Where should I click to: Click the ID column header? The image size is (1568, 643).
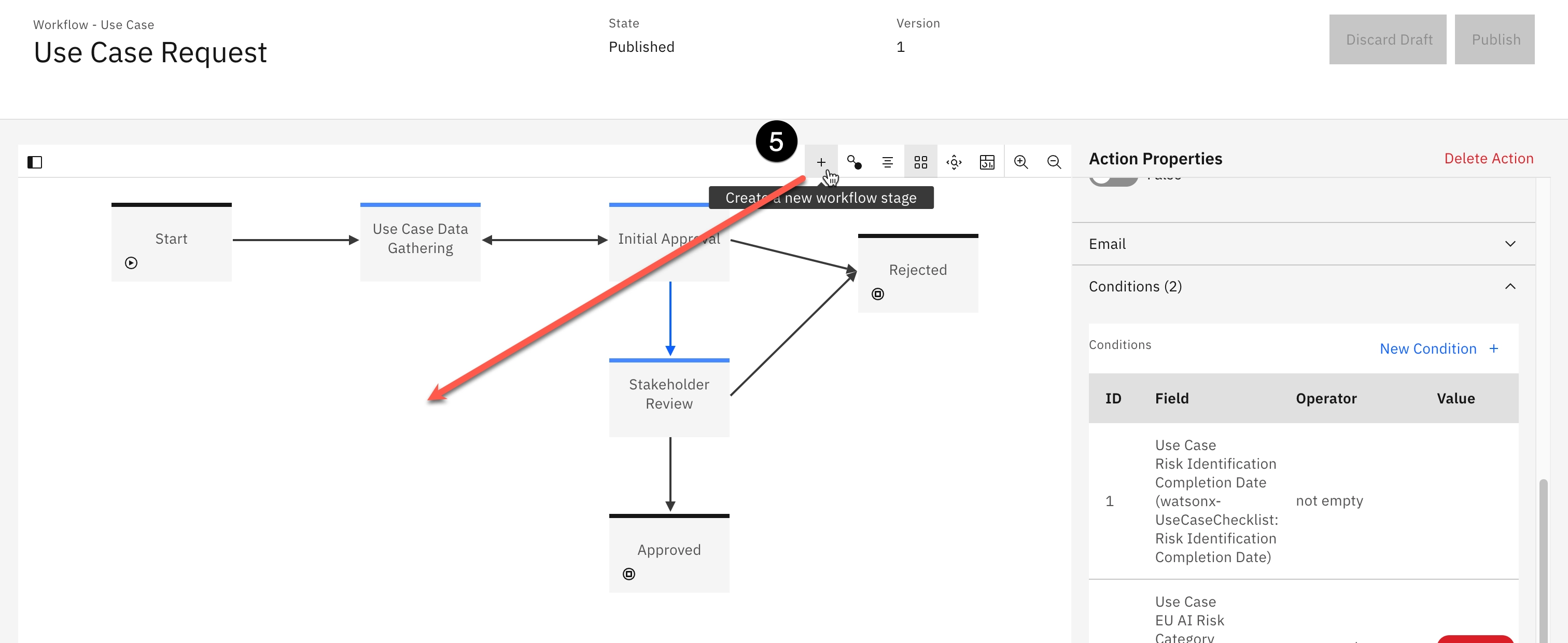click(x=1113, y=399)
